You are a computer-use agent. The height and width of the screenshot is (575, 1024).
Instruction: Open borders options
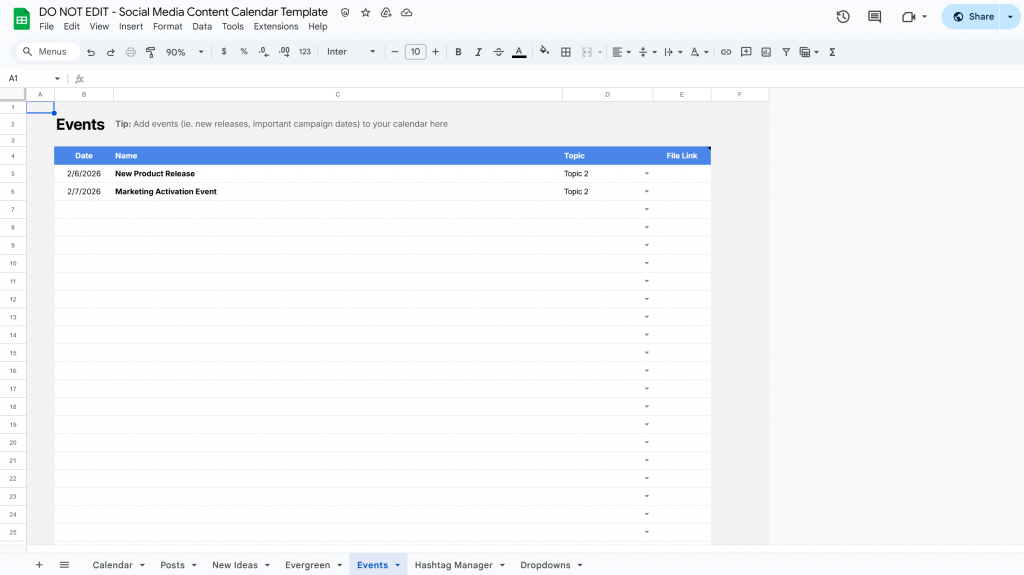566,52
